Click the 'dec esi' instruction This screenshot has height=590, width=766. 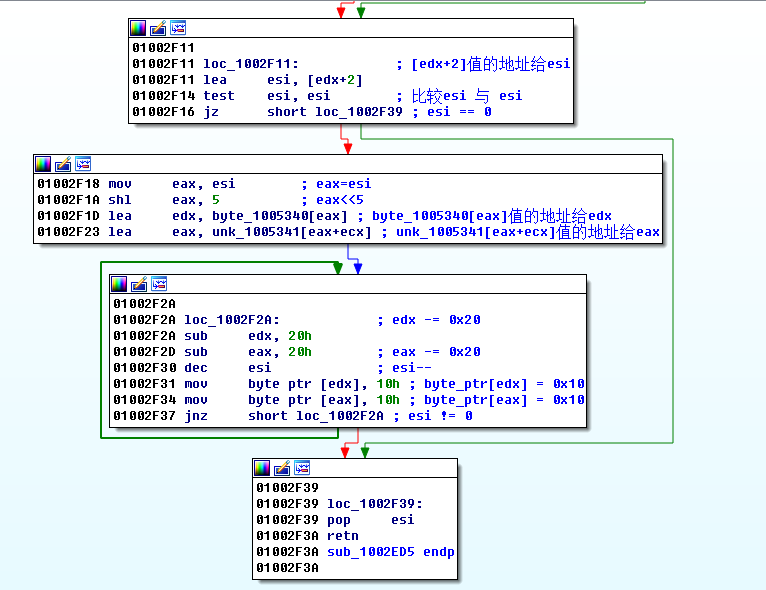(x=228, y=368)
